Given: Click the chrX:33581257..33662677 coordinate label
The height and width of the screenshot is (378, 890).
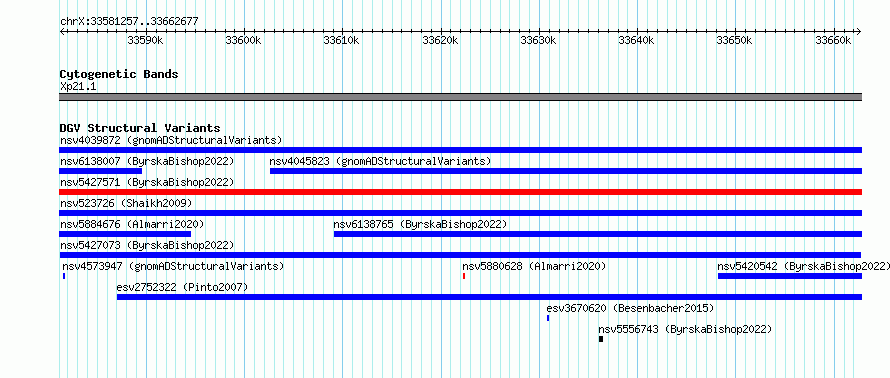Looking at the screenshot, I should coord(129,22).
